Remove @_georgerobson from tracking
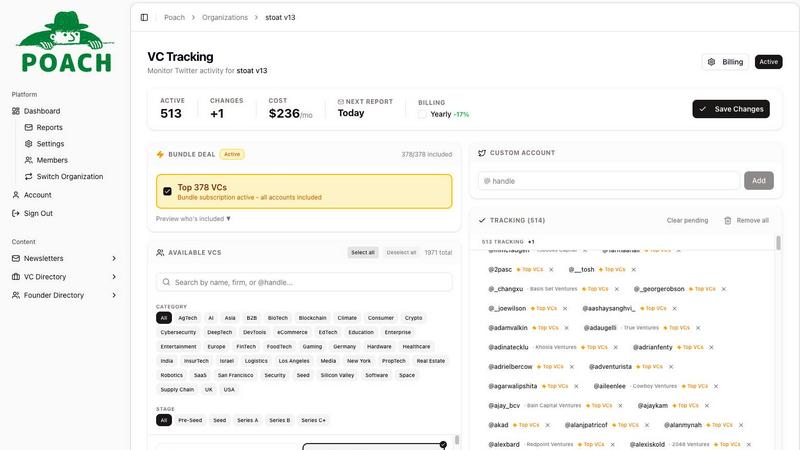800x450 pixels. tap(723, 289)
